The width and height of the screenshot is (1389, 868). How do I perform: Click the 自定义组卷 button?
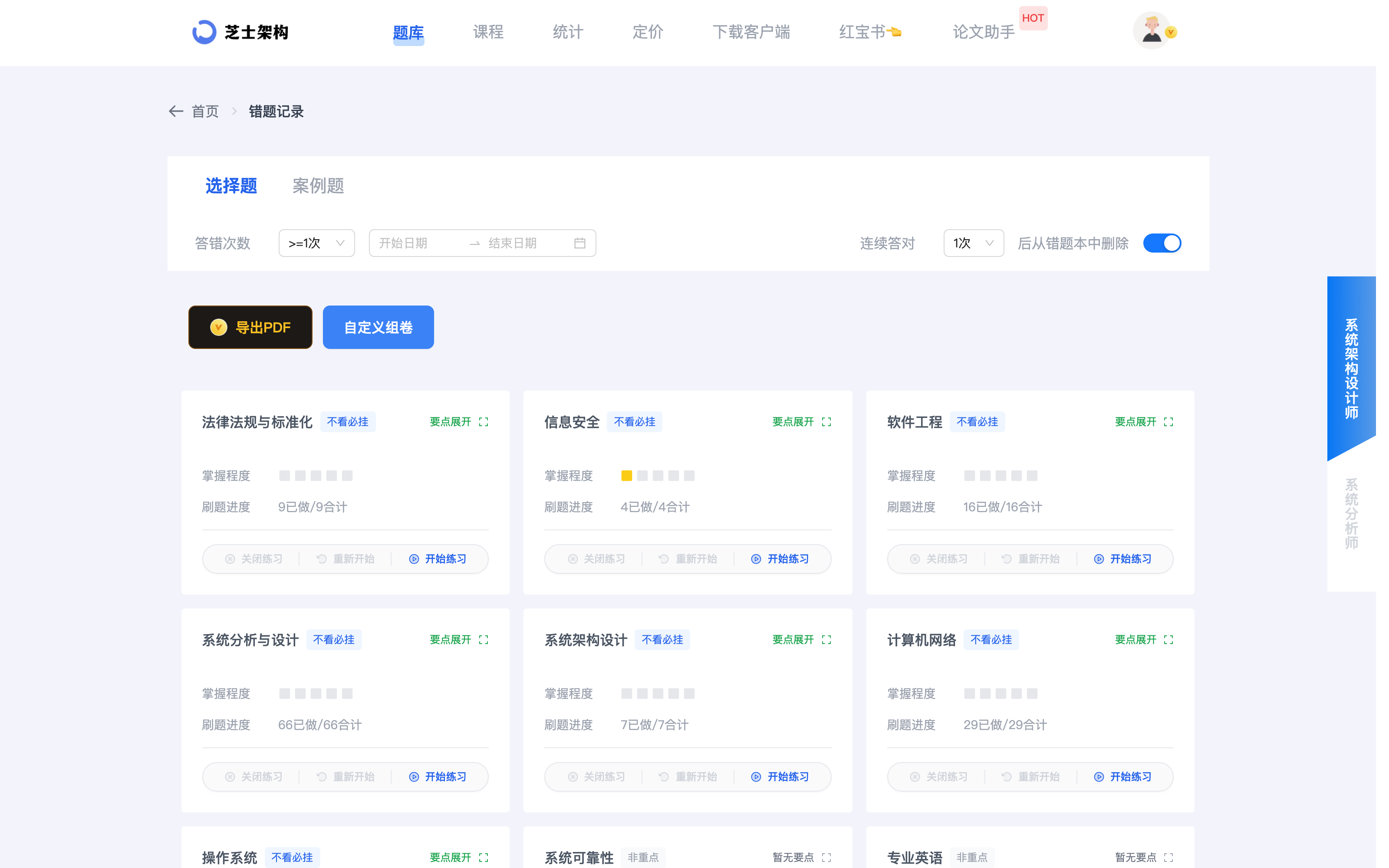click(378, 327)
